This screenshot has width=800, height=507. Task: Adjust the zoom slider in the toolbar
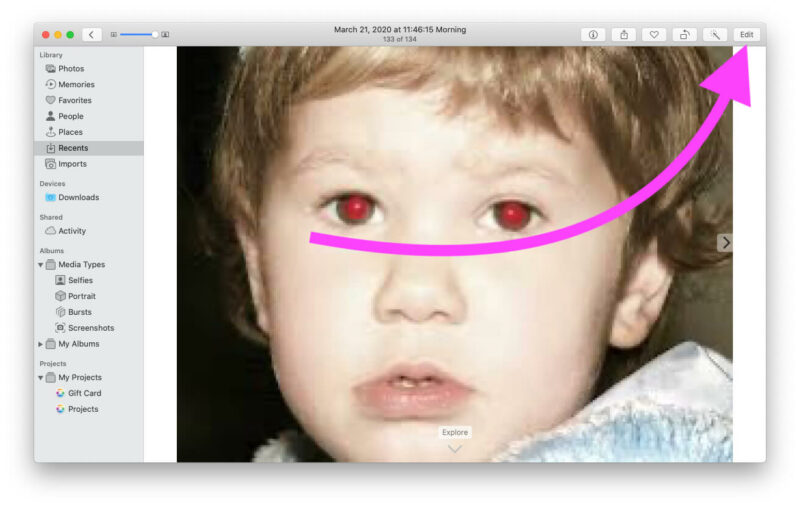click(137, 34)
